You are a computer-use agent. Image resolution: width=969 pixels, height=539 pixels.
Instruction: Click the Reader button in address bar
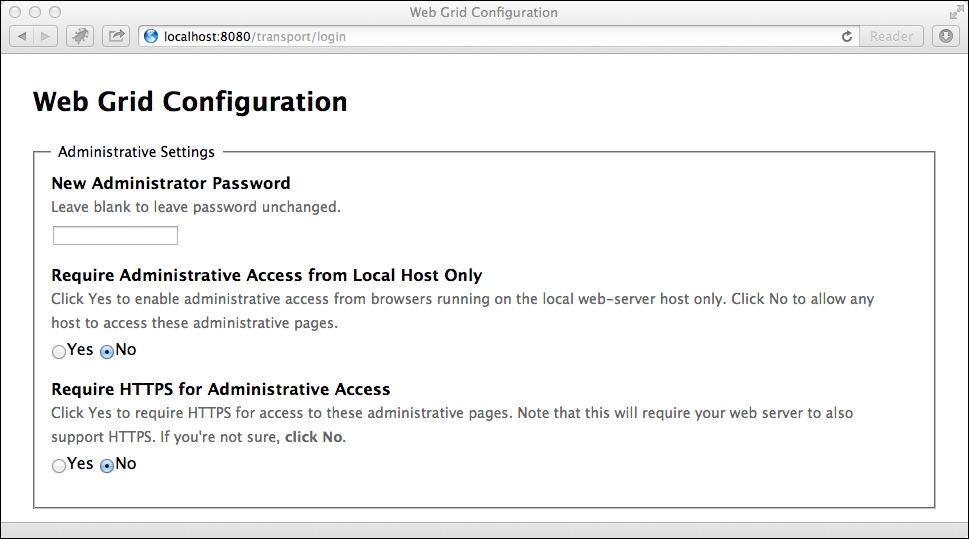891,36
